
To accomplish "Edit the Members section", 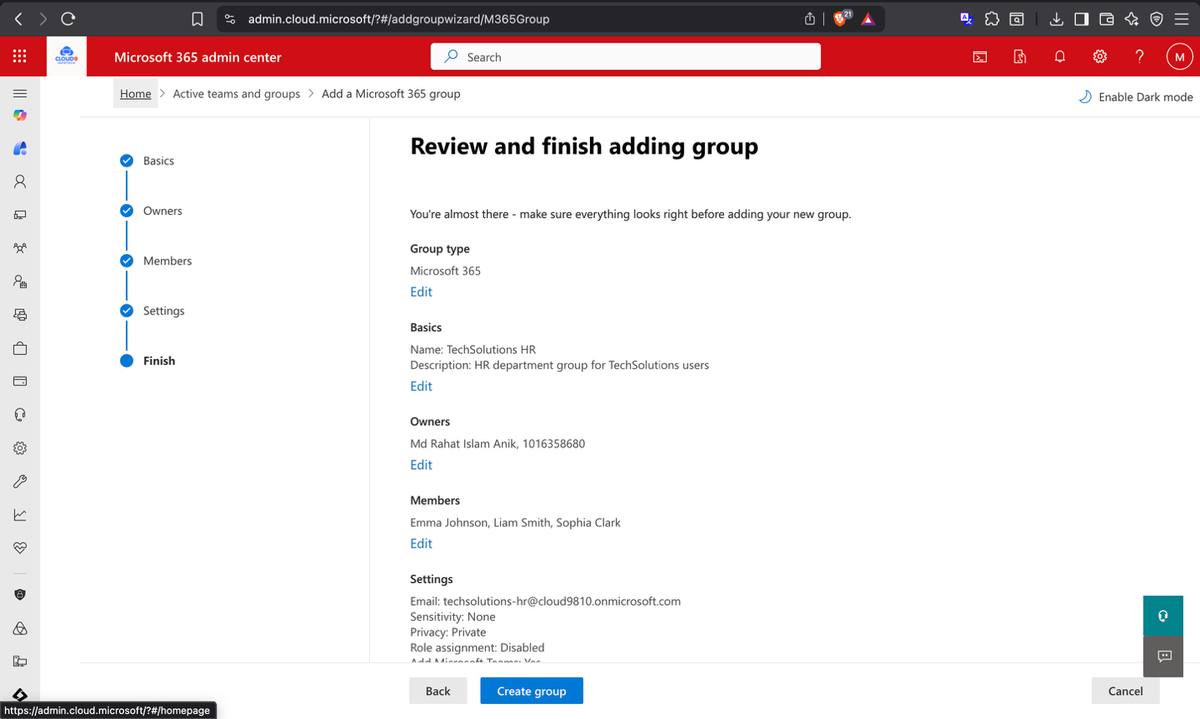I will [421, 543].
